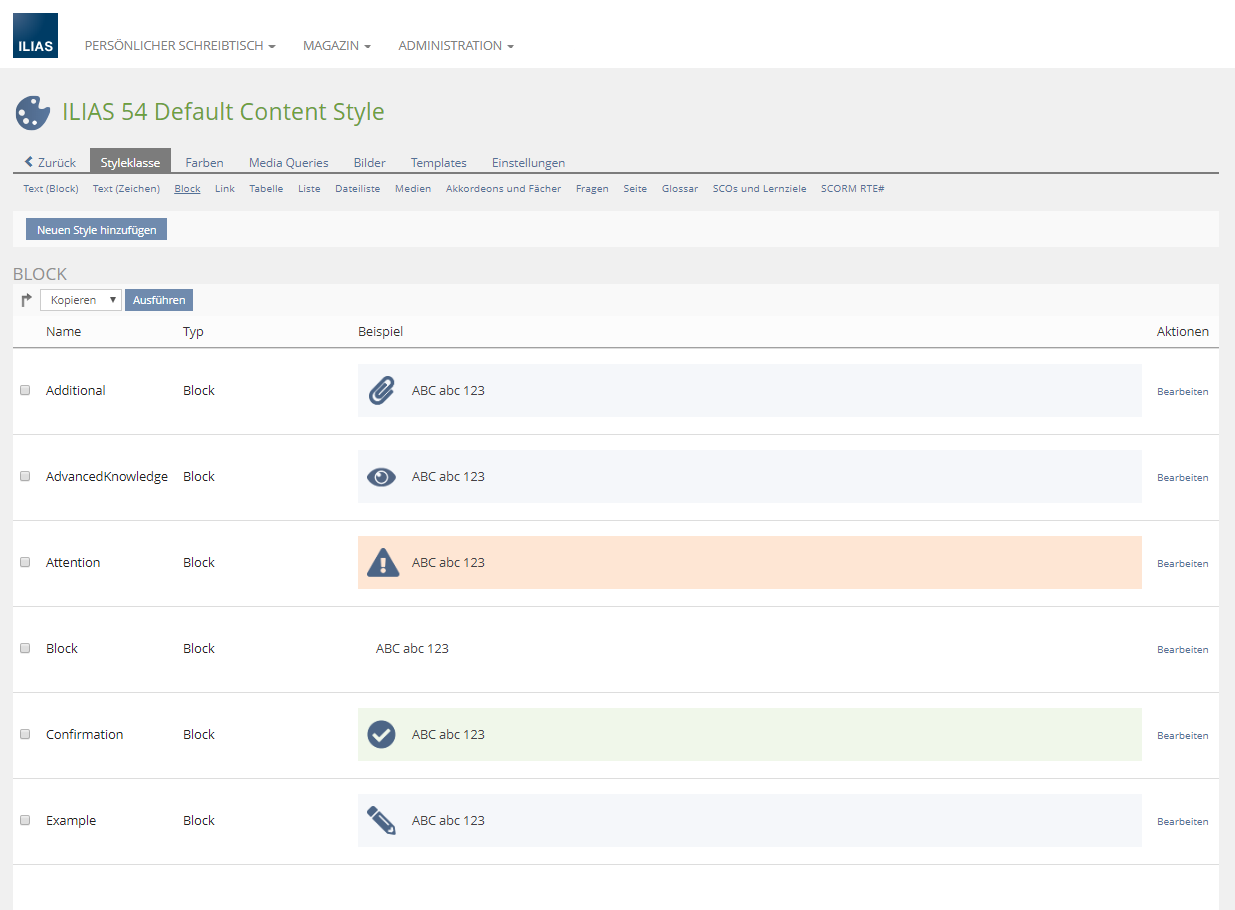This screenshot has height=910, width=1235.
Task: Expand the Persönlicher Schreibtisch menu
Action: [180, 46]
